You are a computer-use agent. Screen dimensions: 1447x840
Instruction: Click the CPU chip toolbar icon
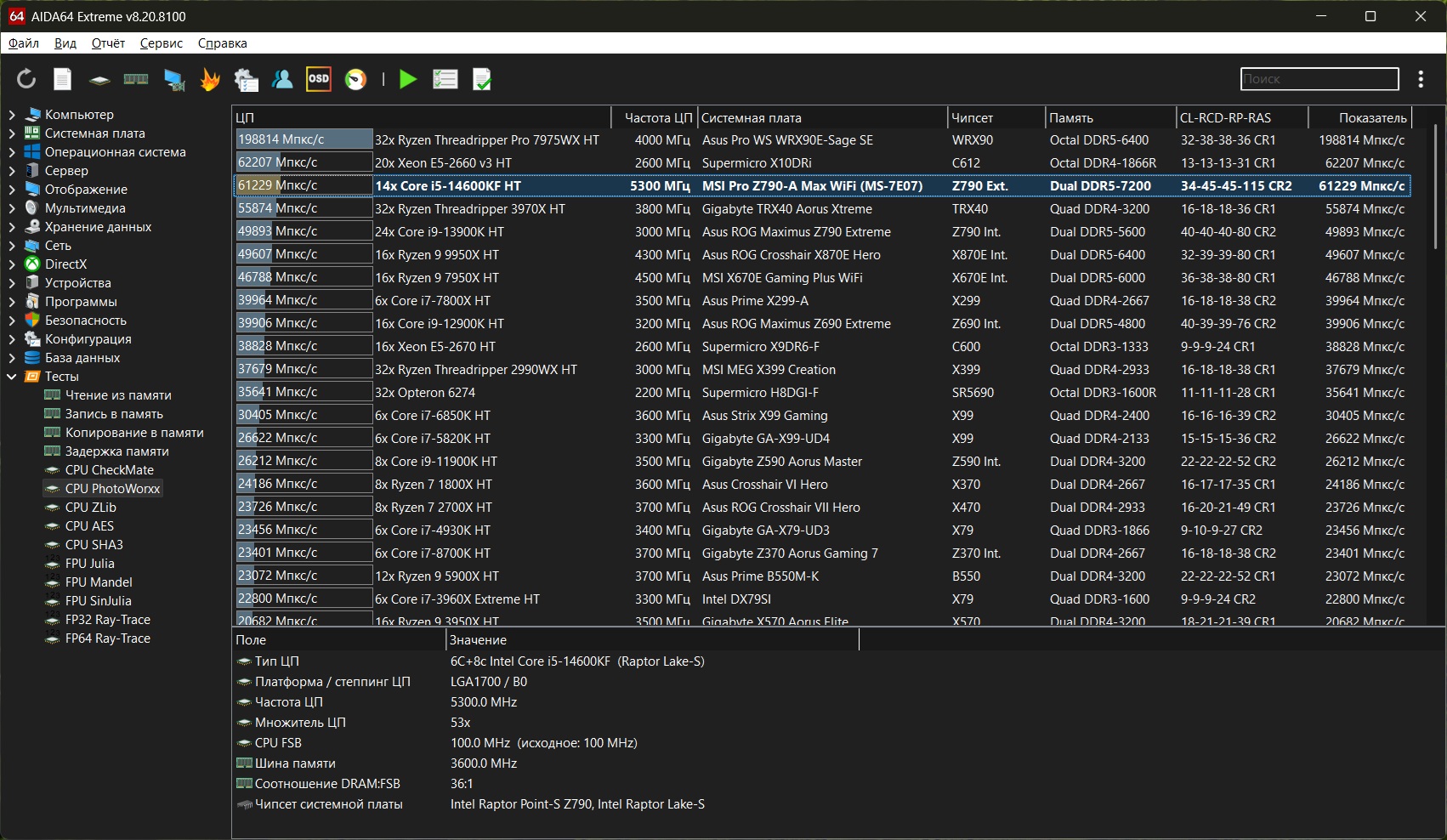tap(99, 80)
